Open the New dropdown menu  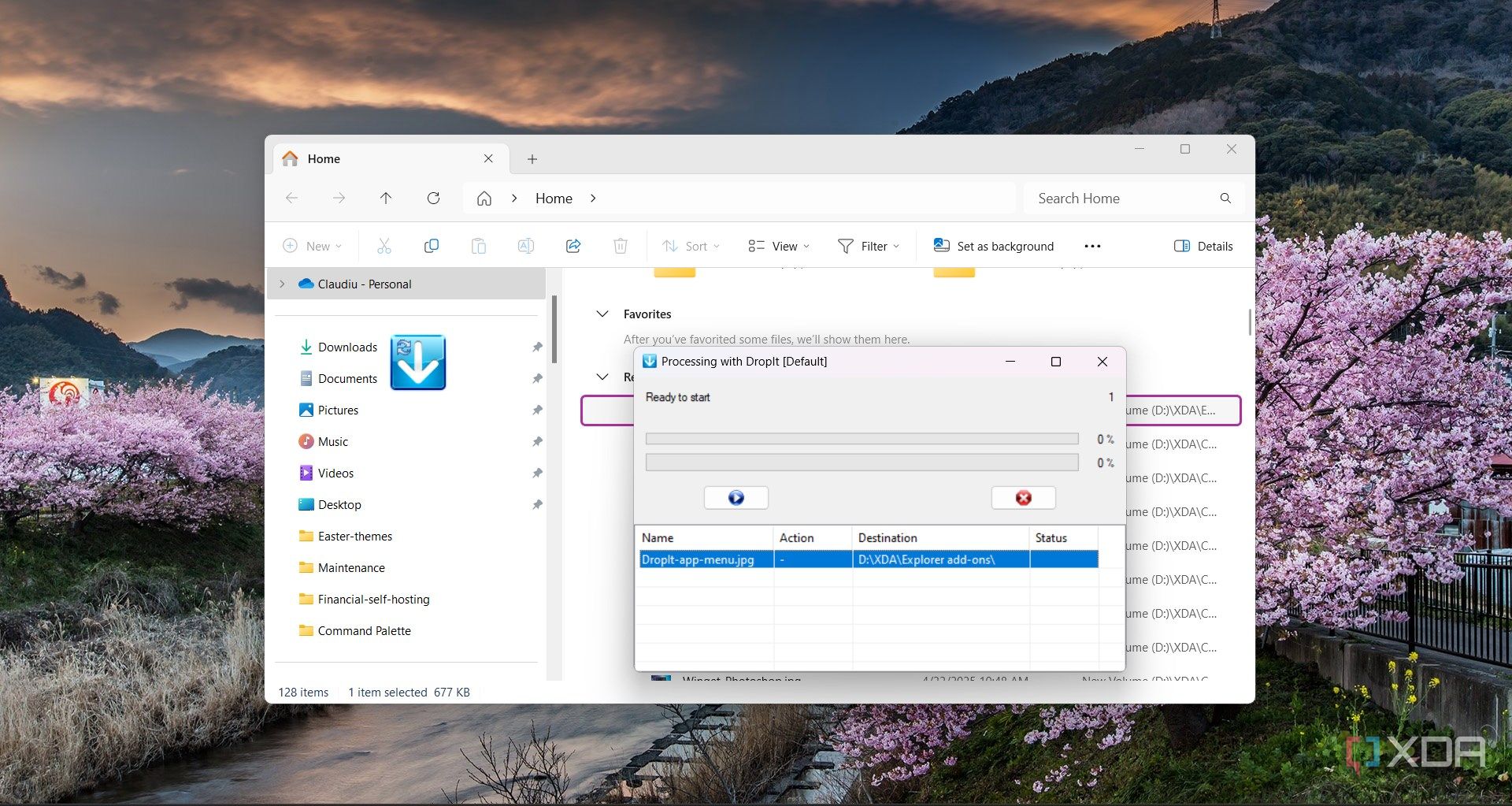point(313,246)
